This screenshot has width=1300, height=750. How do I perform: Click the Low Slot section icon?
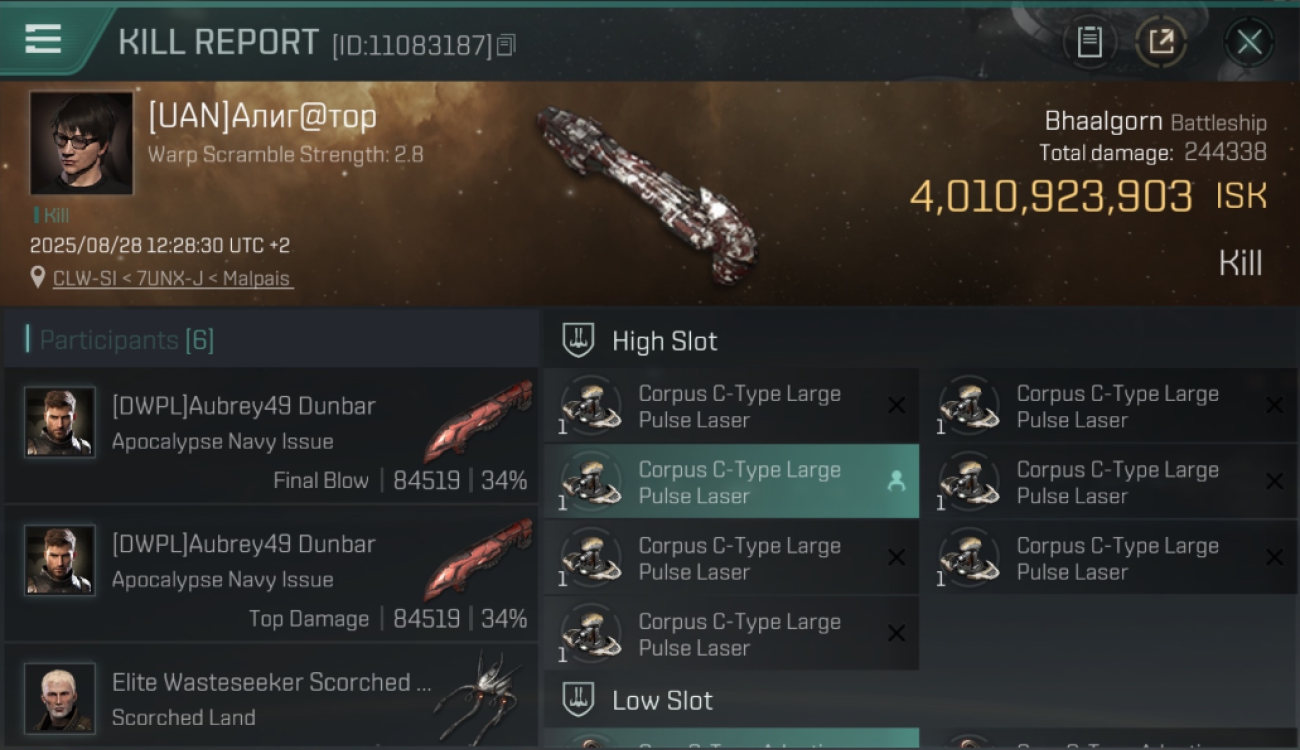578,699
